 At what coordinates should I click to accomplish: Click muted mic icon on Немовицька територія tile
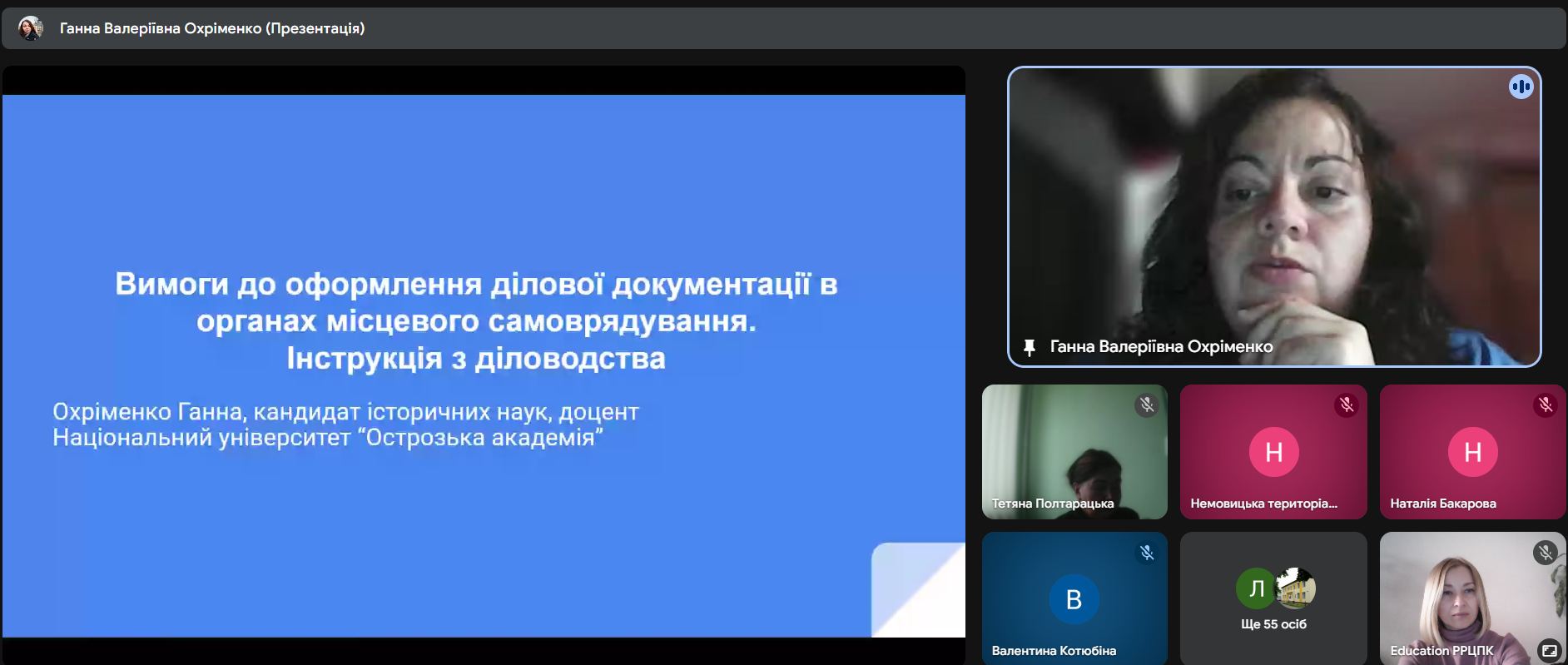(1346, 405)
